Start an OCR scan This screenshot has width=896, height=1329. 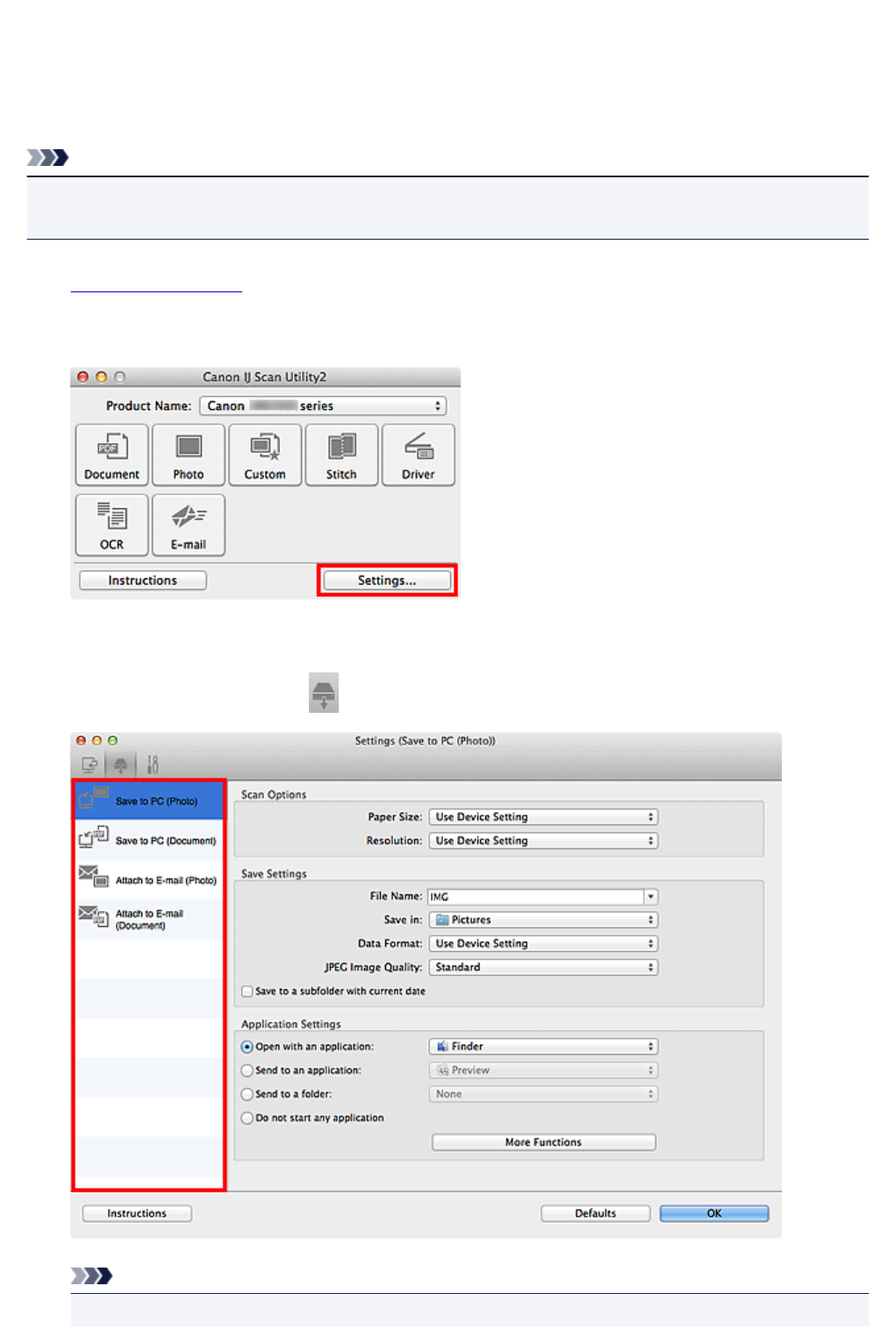(112, 525)
